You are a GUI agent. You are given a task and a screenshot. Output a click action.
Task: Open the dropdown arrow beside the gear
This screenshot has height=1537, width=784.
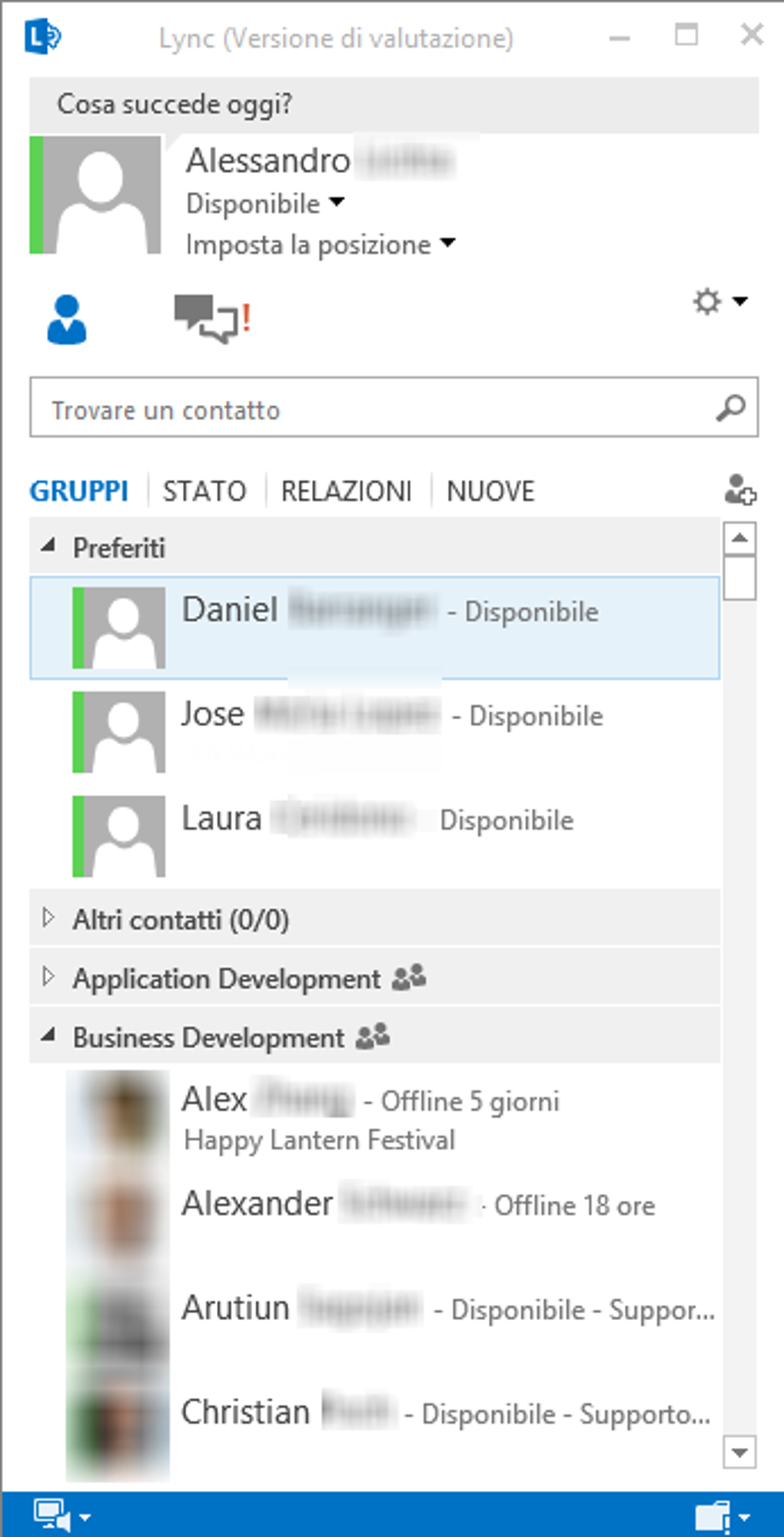tap(739, 301)
